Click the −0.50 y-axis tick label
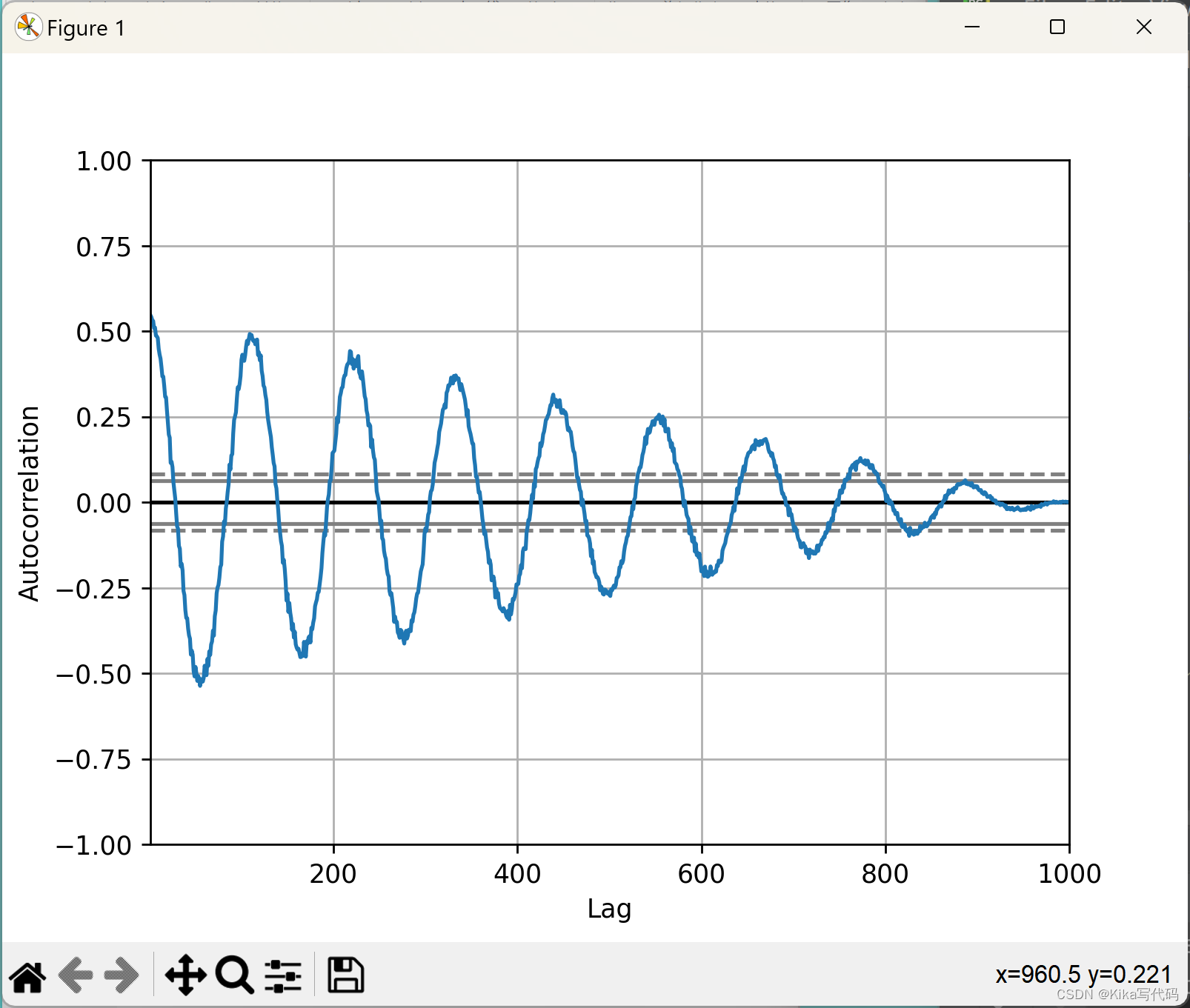 pyautogui.click(x=94, y=674)
